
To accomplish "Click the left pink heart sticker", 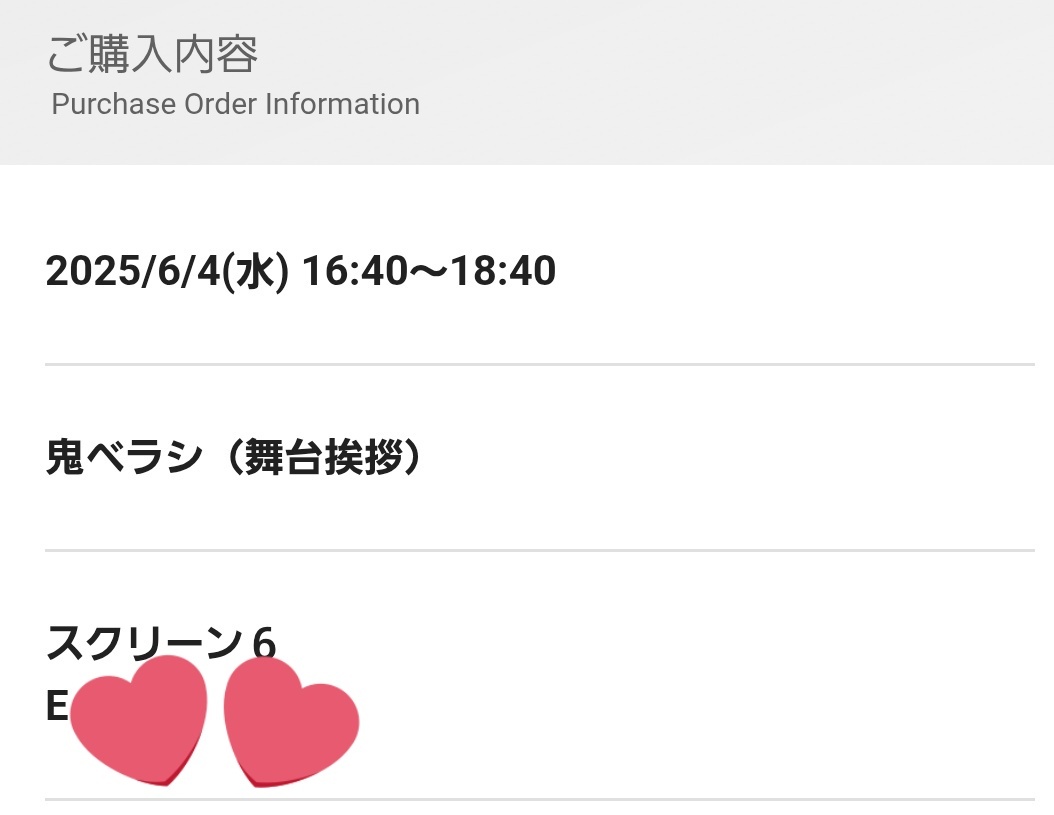I will pos(138,720).
